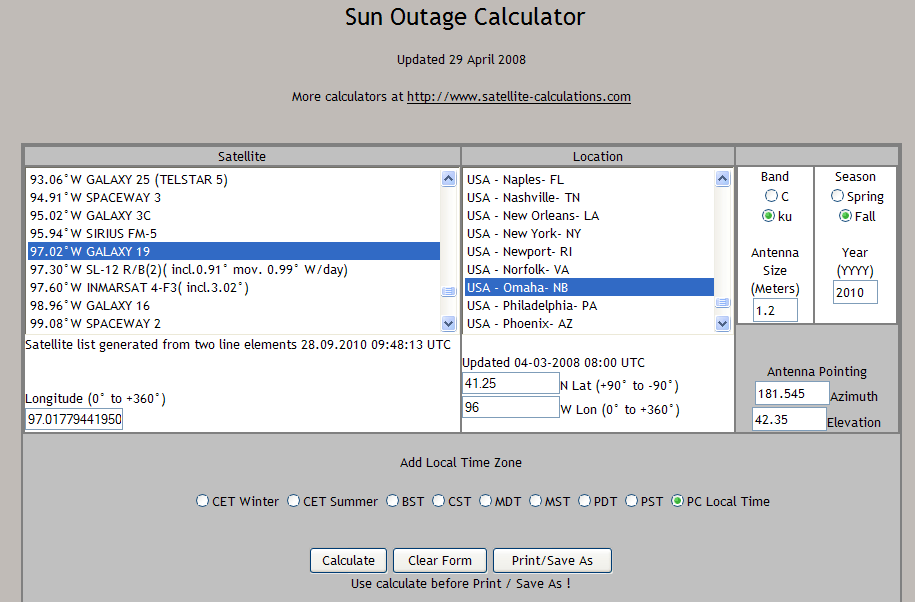
Task: Select CST time zone
Action: [438, 501]
